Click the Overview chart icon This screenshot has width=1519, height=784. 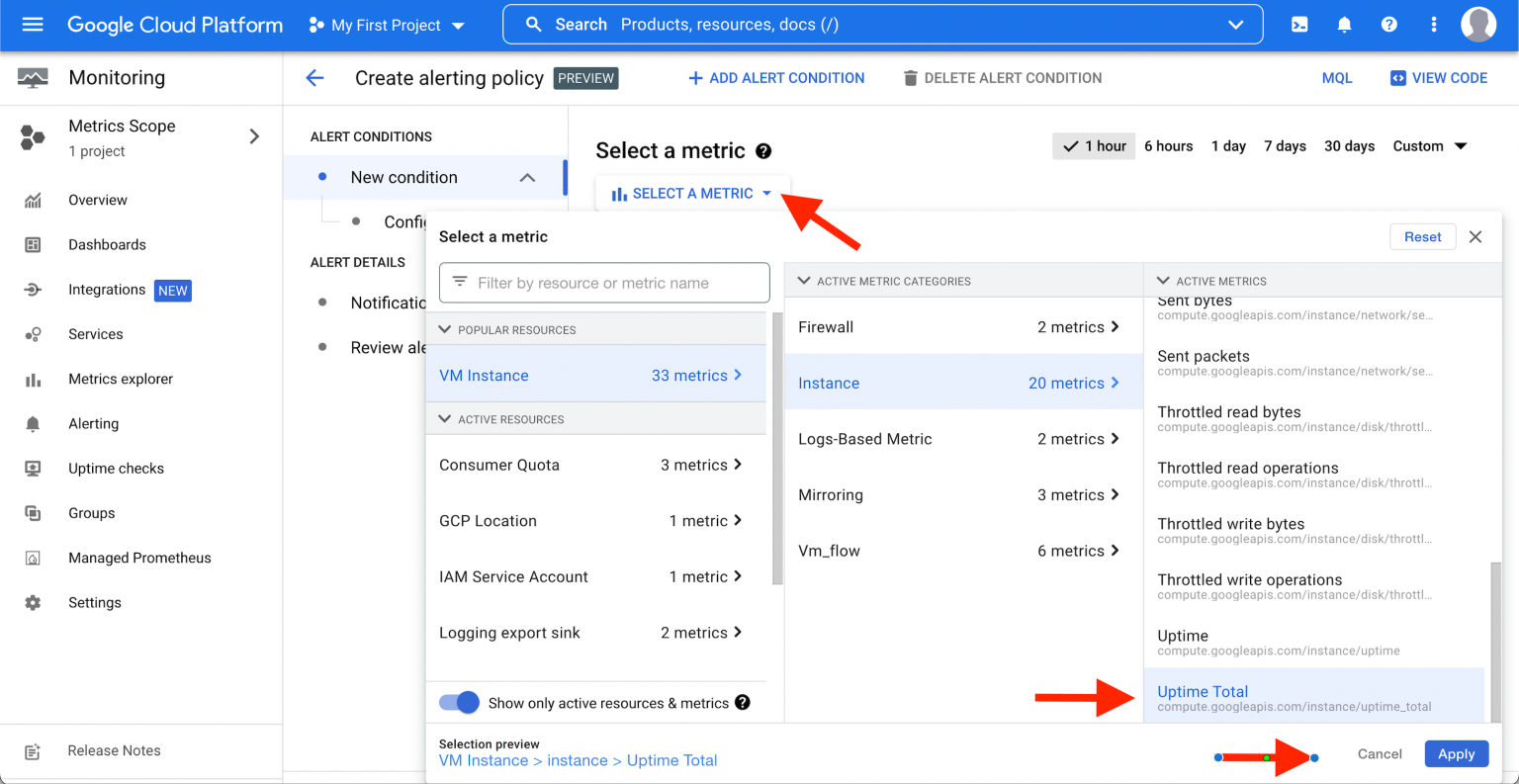(33, 200)
